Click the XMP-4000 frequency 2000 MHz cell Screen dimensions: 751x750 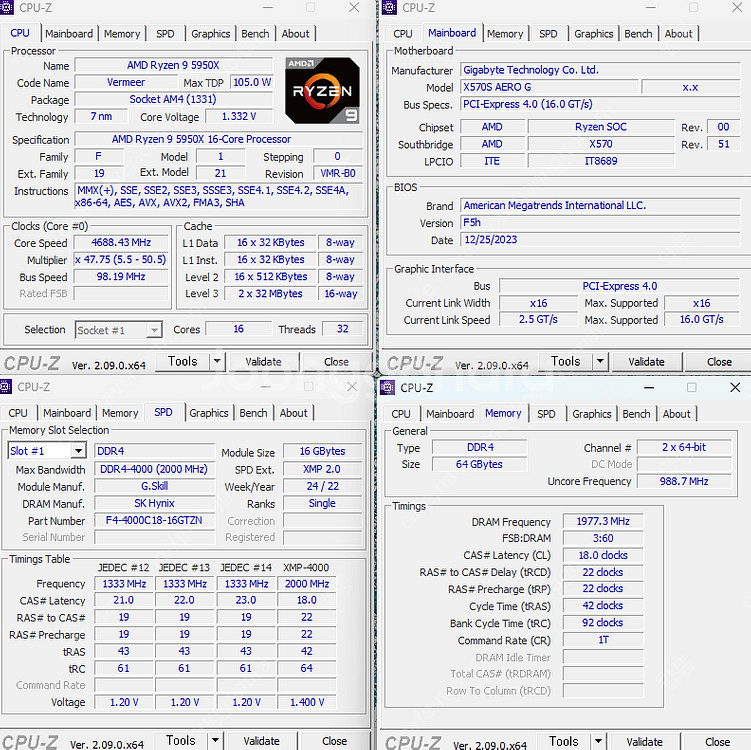tap(307, 584)
